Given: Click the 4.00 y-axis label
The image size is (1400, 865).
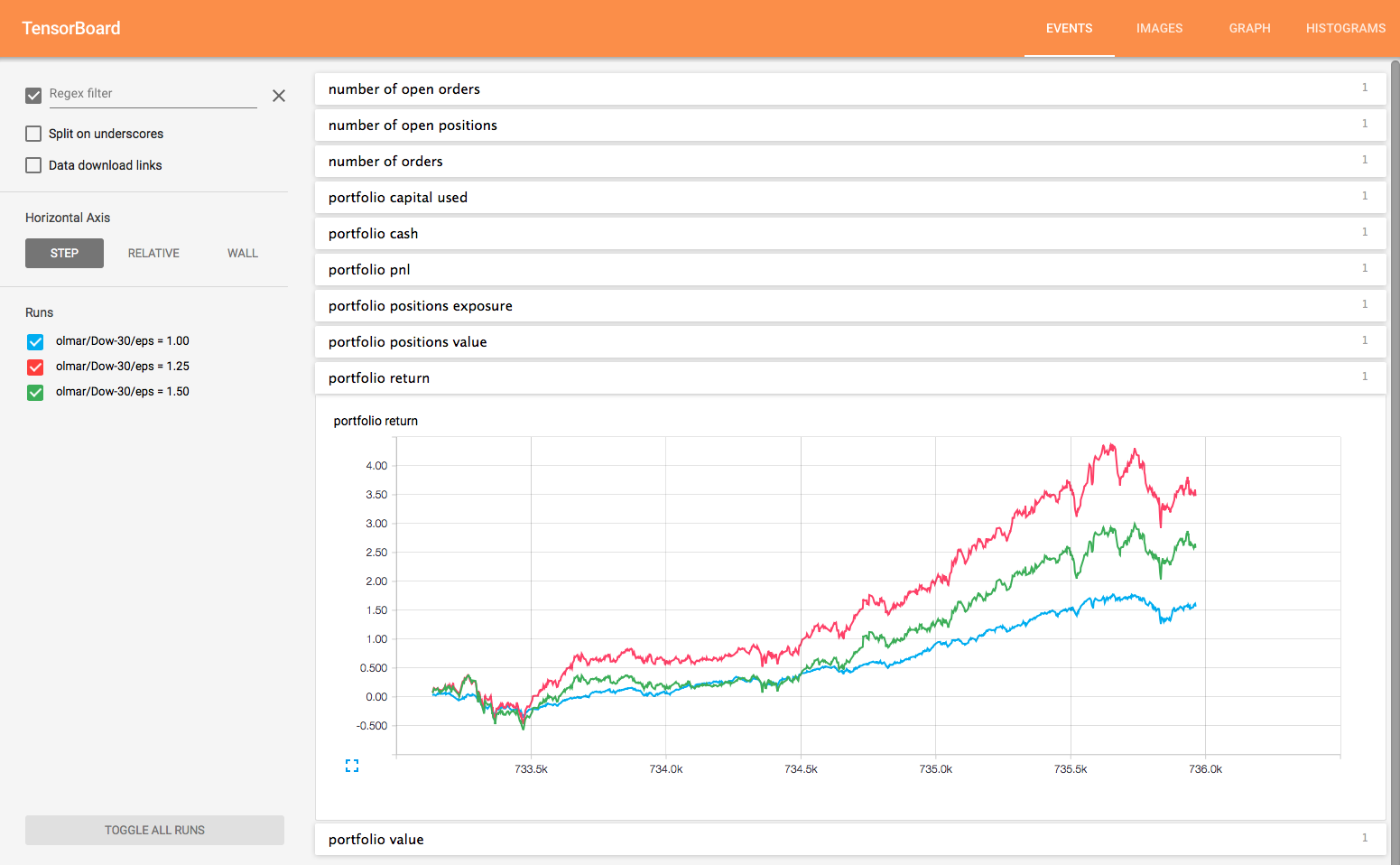Looking at the screenshot, I should point(376,466).
